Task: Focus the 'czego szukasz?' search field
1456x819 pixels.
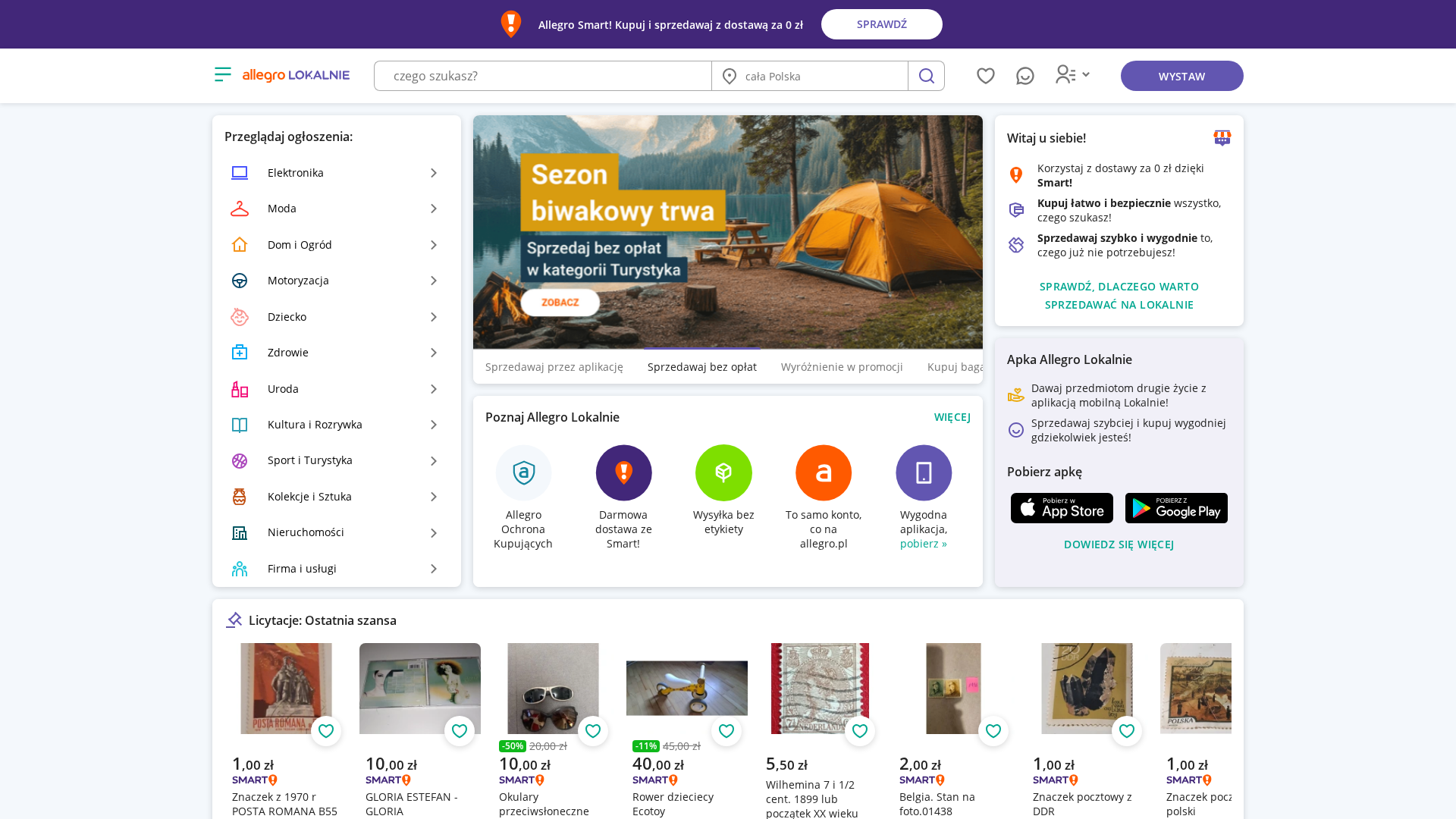Action: pos(543,76)
